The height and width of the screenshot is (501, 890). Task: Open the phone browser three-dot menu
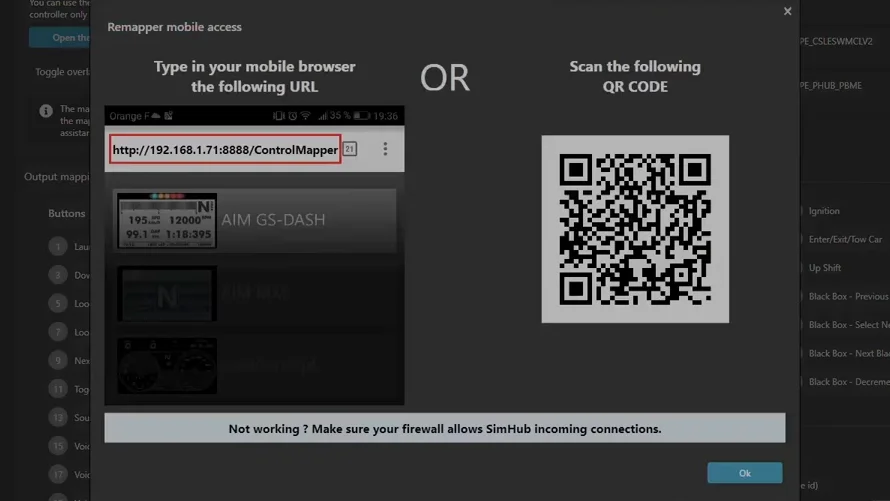[385, 149]
